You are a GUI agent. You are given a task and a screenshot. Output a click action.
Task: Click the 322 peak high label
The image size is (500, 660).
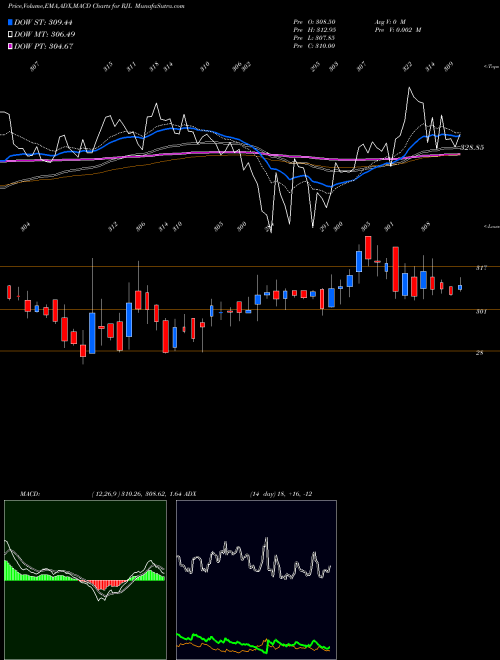coord(407,67)
